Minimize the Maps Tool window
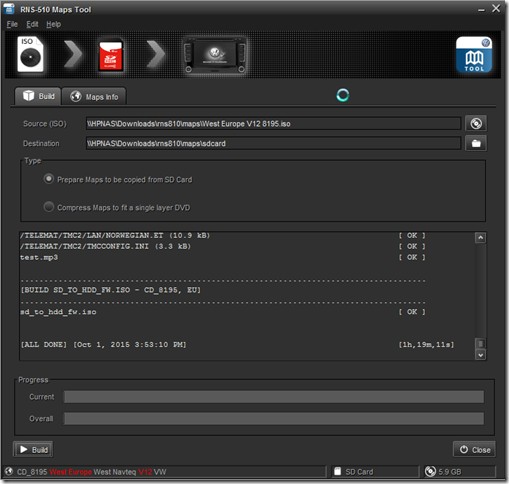This screenshot has height=484, width=509. pyautogui.click(x=481, y=10)
